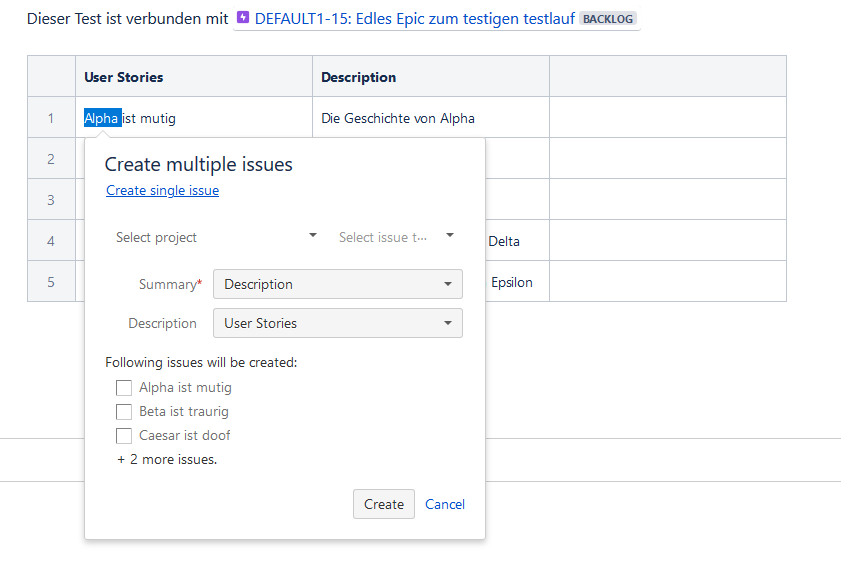
Task: Select row number 1 in the table
Action: point(51,117)
